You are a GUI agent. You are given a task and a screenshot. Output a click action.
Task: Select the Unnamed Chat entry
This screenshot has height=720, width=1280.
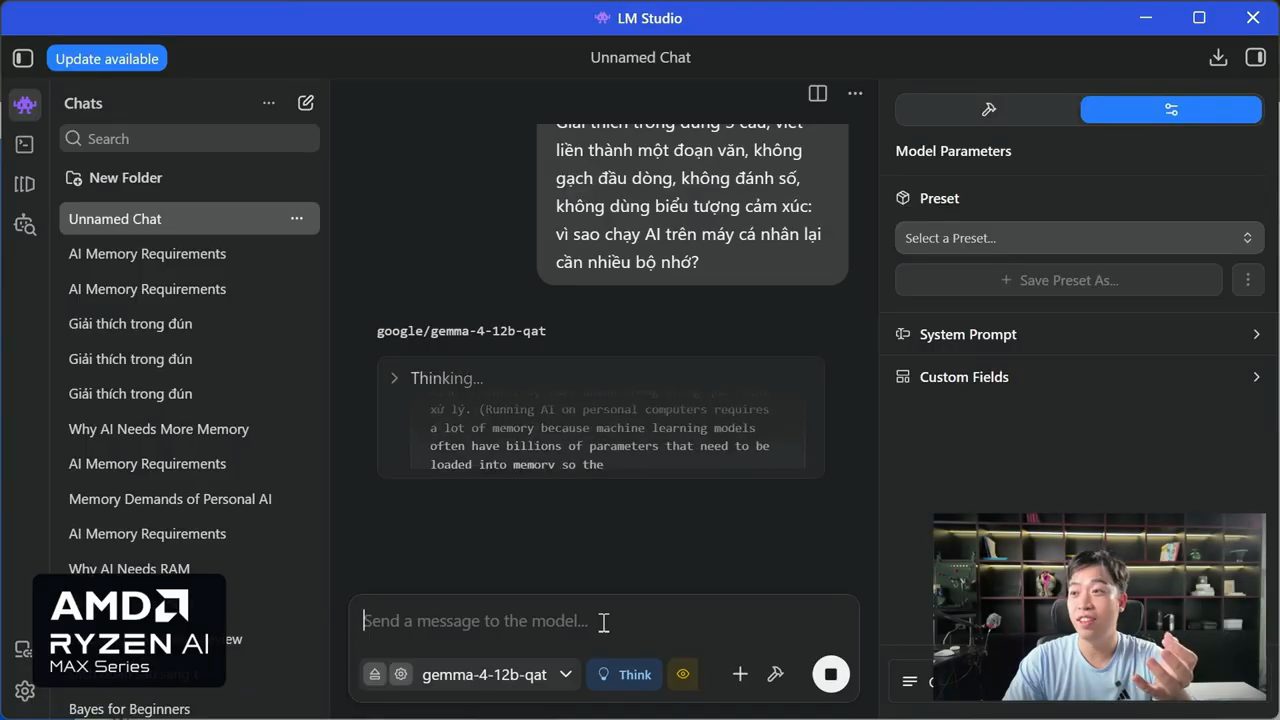(189, 218)
